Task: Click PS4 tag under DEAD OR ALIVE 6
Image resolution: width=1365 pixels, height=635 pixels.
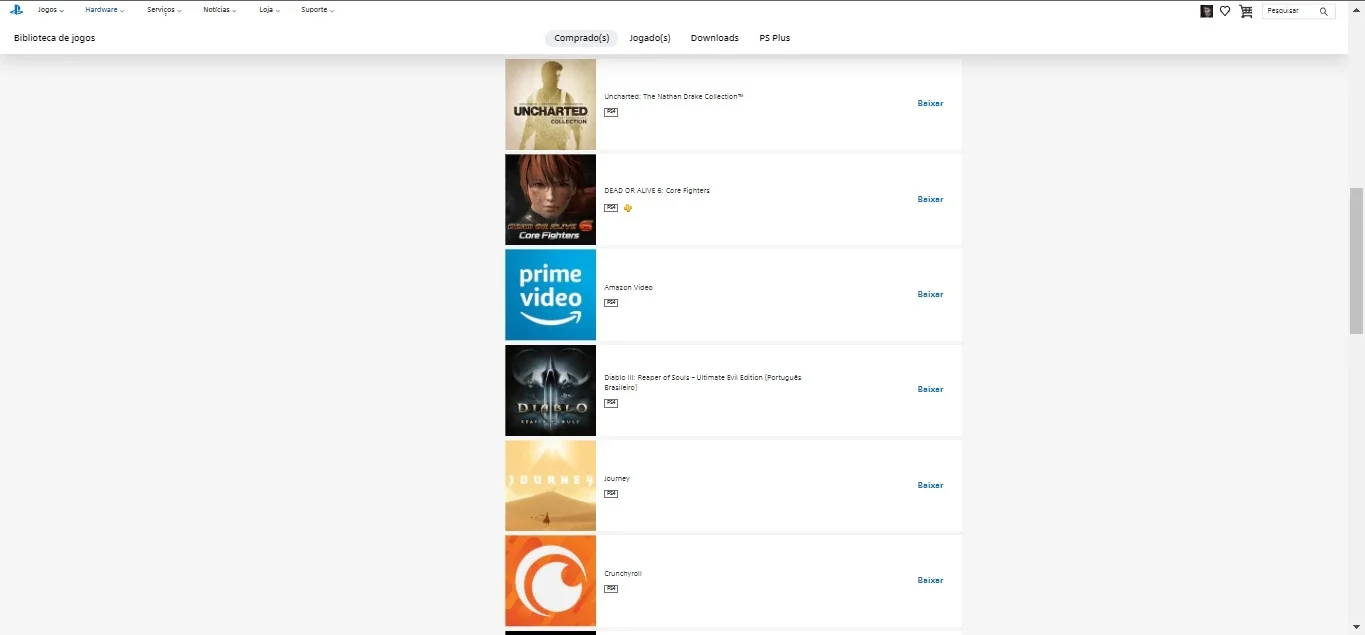Action: point(611,208)
